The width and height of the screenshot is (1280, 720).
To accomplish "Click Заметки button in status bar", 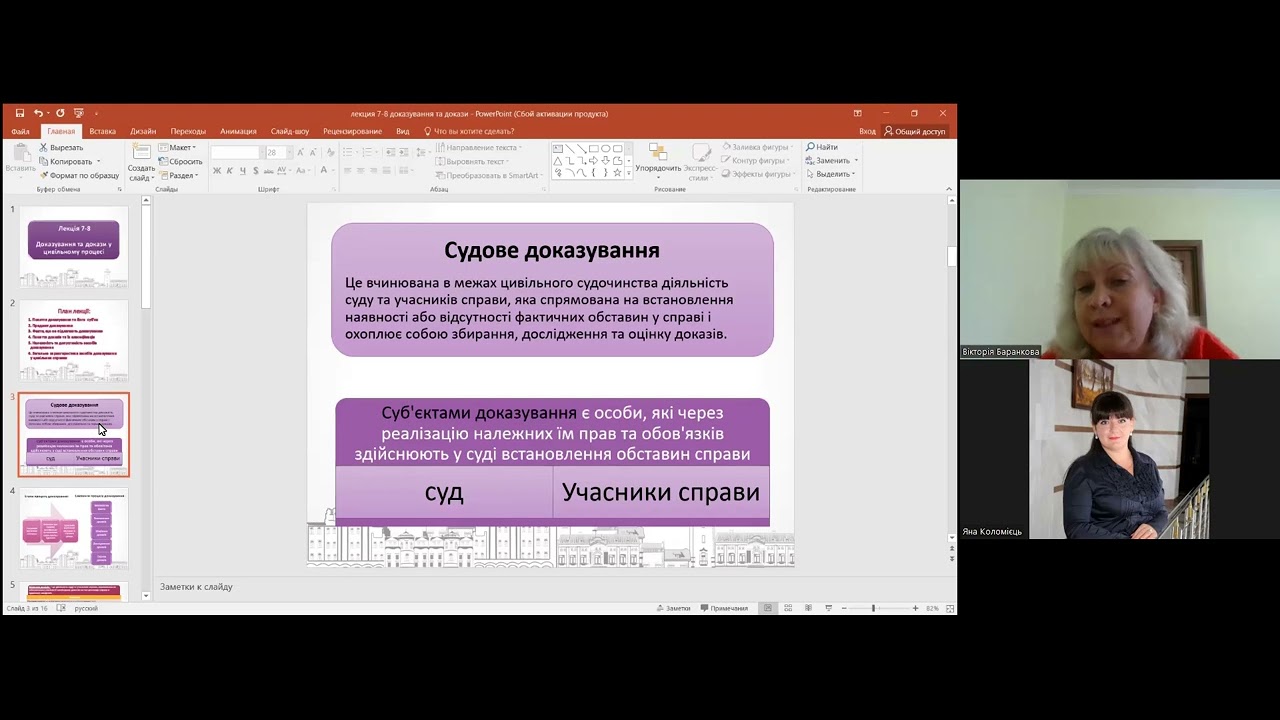I will click(x=673, y=608).
